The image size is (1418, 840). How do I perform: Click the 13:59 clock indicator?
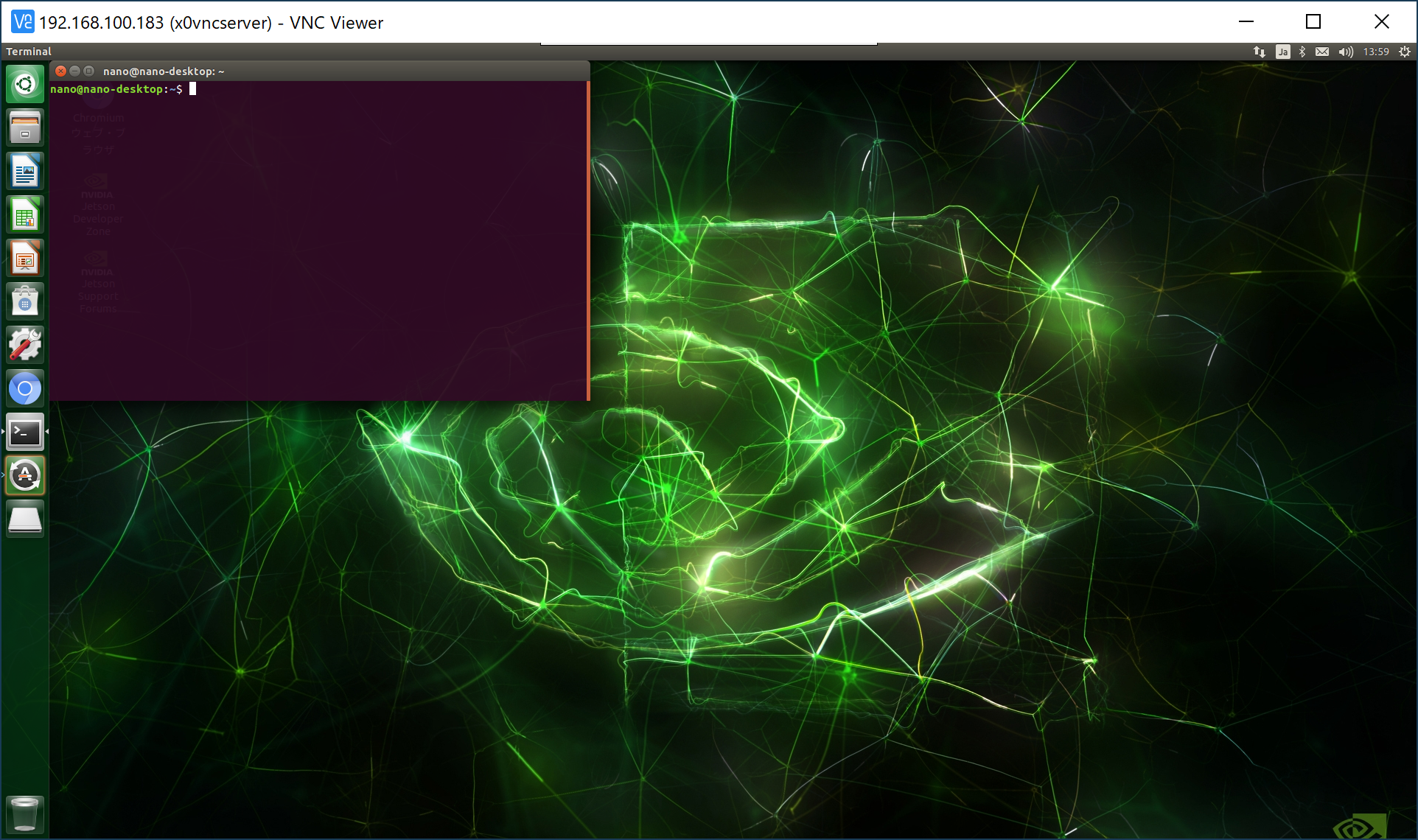1375,52
